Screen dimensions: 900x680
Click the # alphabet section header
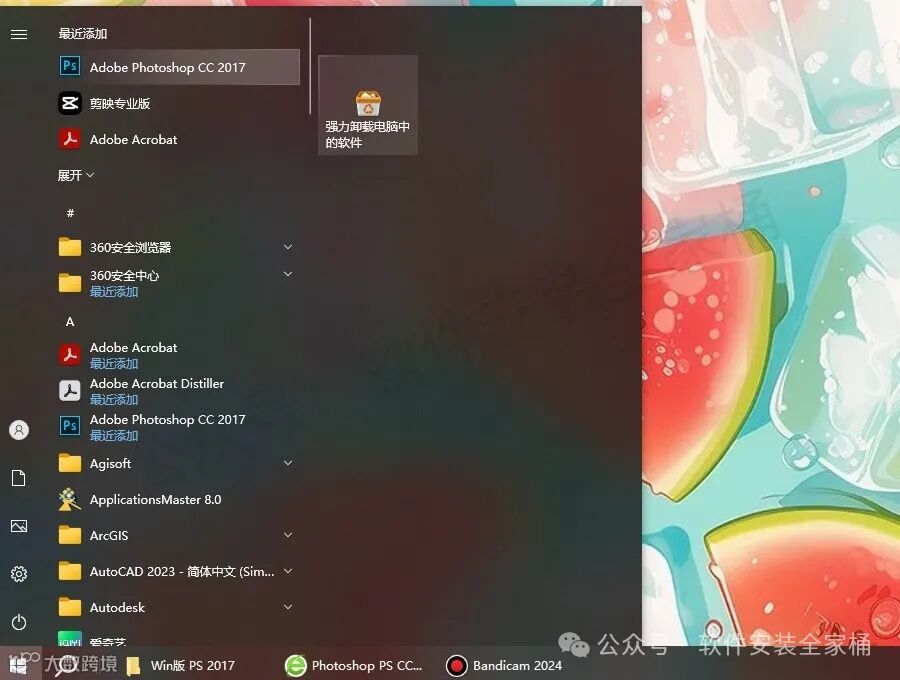click(70, 213)
